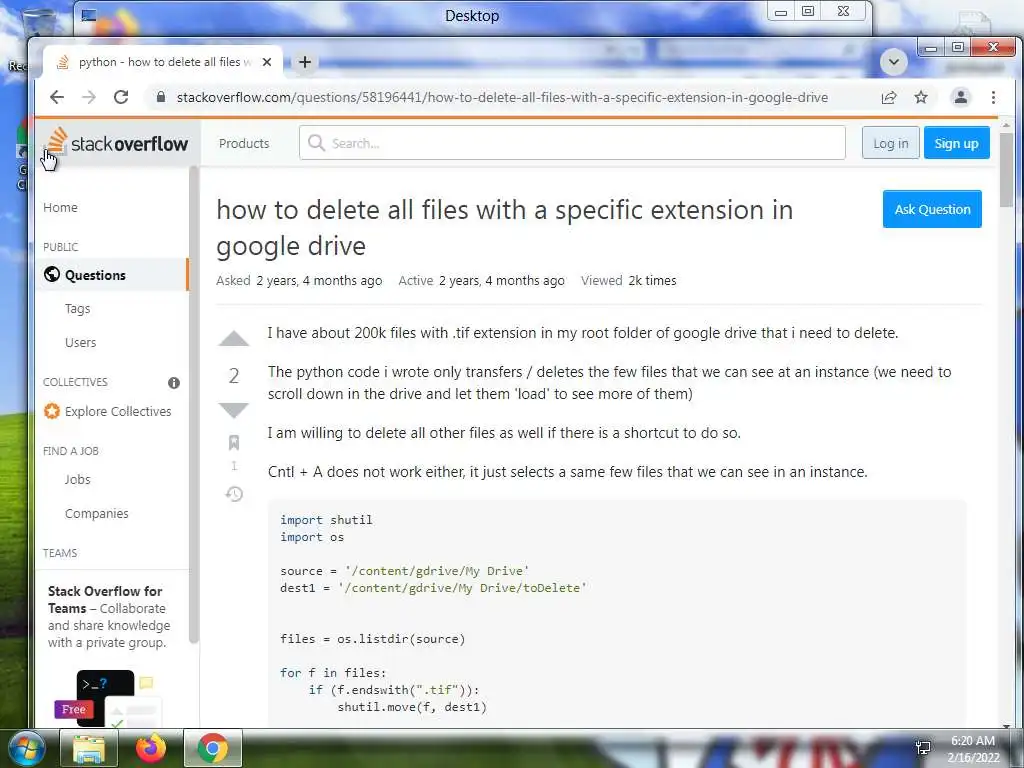Bookmark the question with the ribbon icon
The width and height of the screenshot is (1024, 768).
[x=234, y=443]
